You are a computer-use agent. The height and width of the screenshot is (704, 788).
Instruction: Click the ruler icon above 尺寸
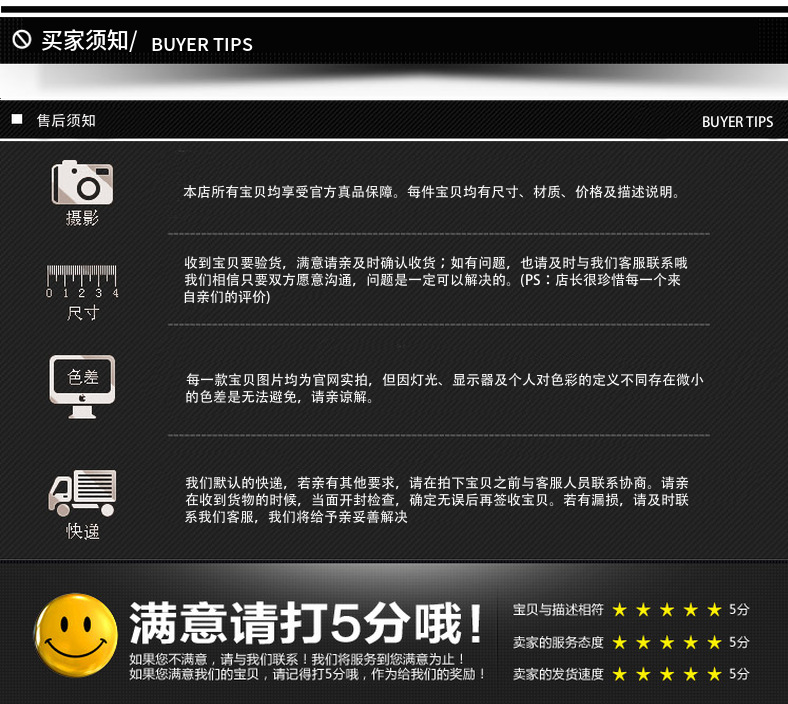(x=82, y=281)
